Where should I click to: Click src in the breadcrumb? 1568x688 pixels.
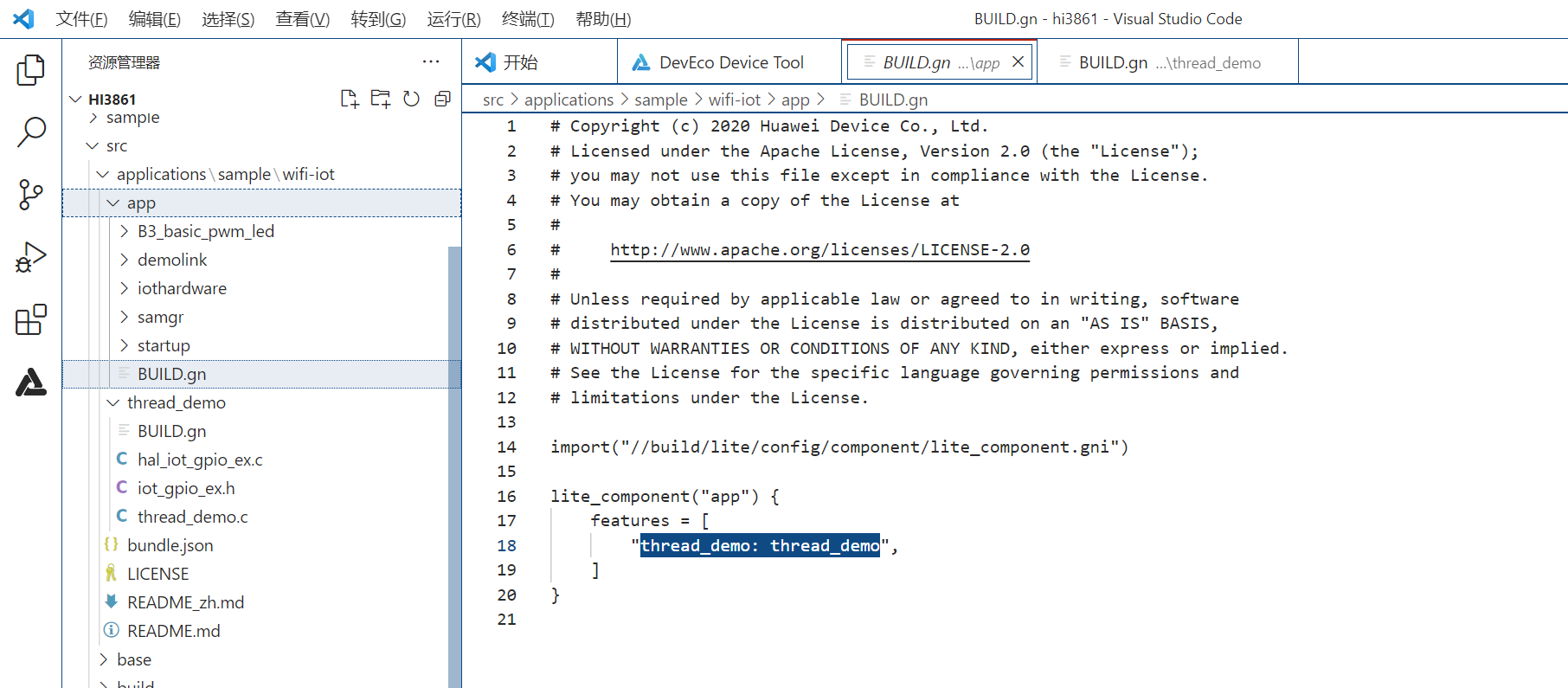pos(493,100)
